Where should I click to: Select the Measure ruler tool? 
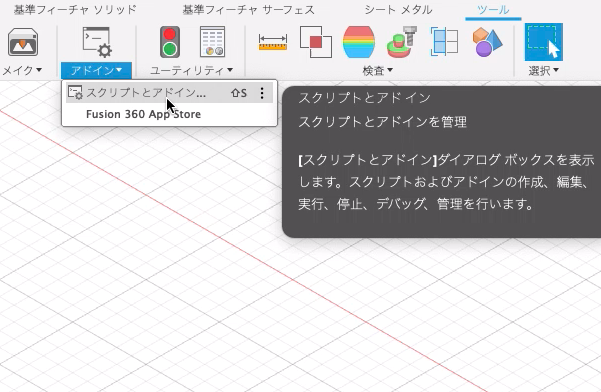pyautogui.click(x=273, y=42)
